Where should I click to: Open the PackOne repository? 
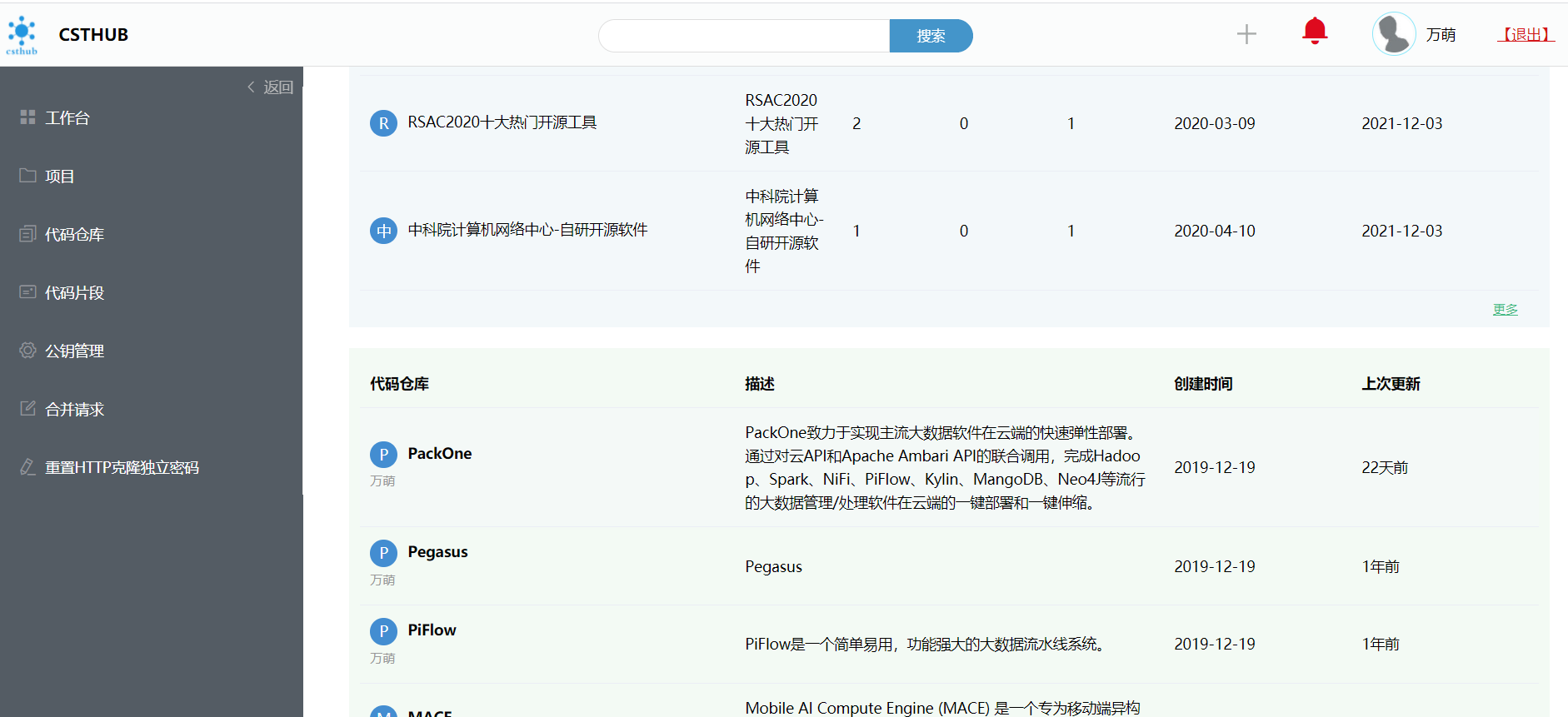439,454
